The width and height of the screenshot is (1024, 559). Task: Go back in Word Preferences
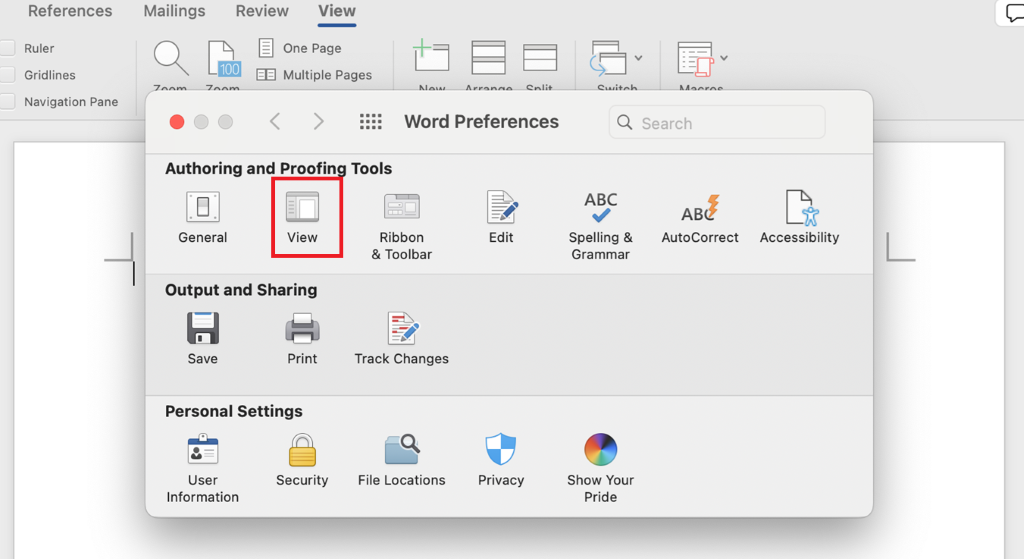(276, 121)
